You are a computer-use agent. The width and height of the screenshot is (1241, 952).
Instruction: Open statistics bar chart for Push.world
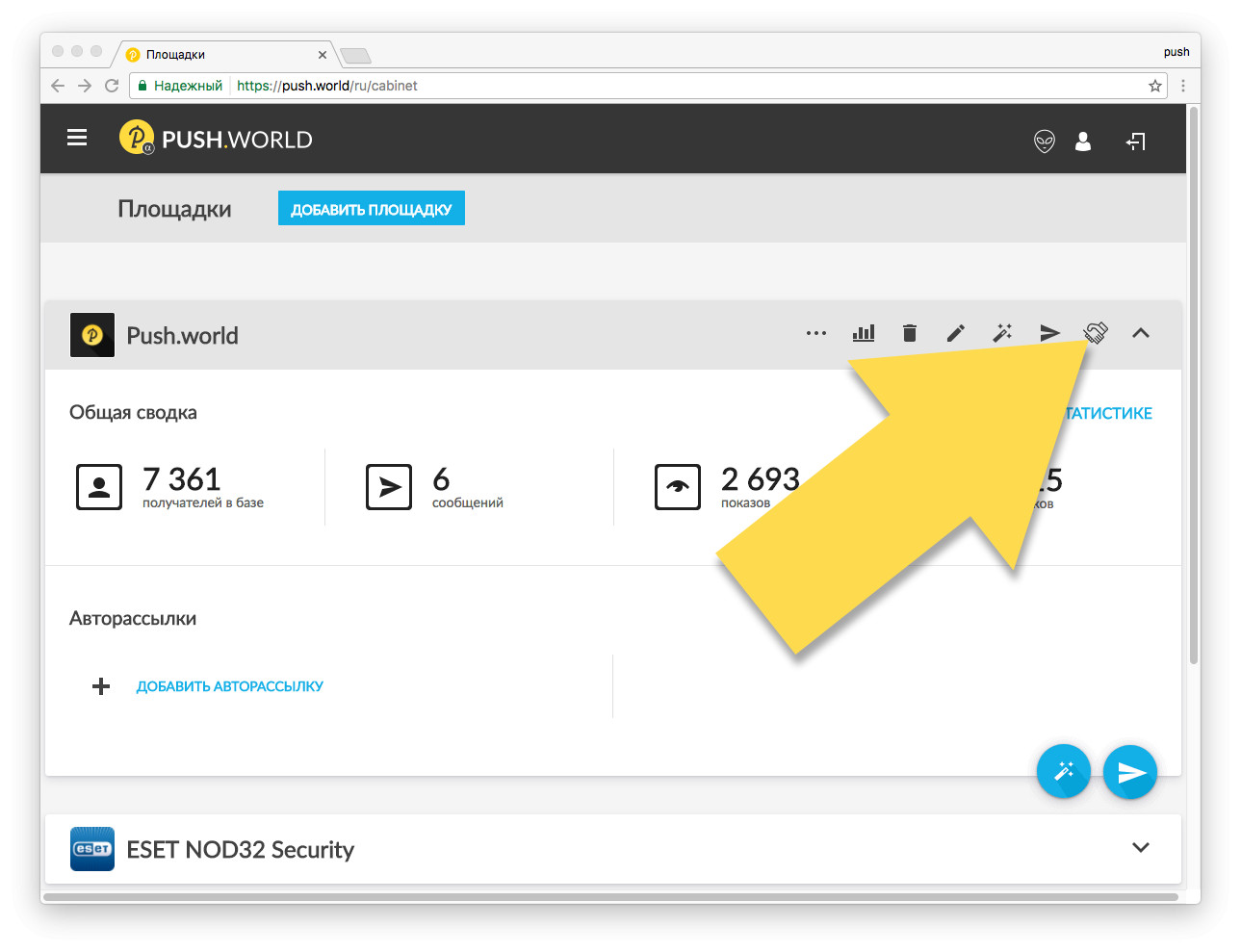[x=864, y=333]
